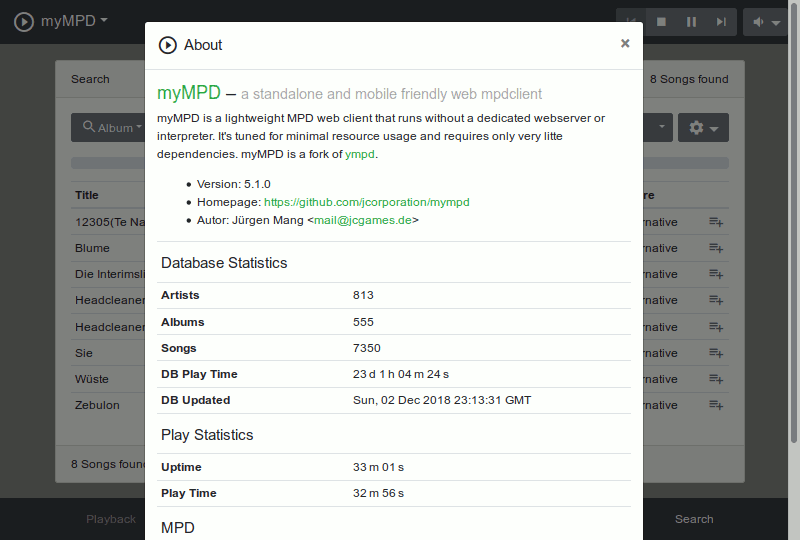800x540 pixels.
Task: Click the Albums count 555
Action: pyautogui.click(x=363, y=322)
